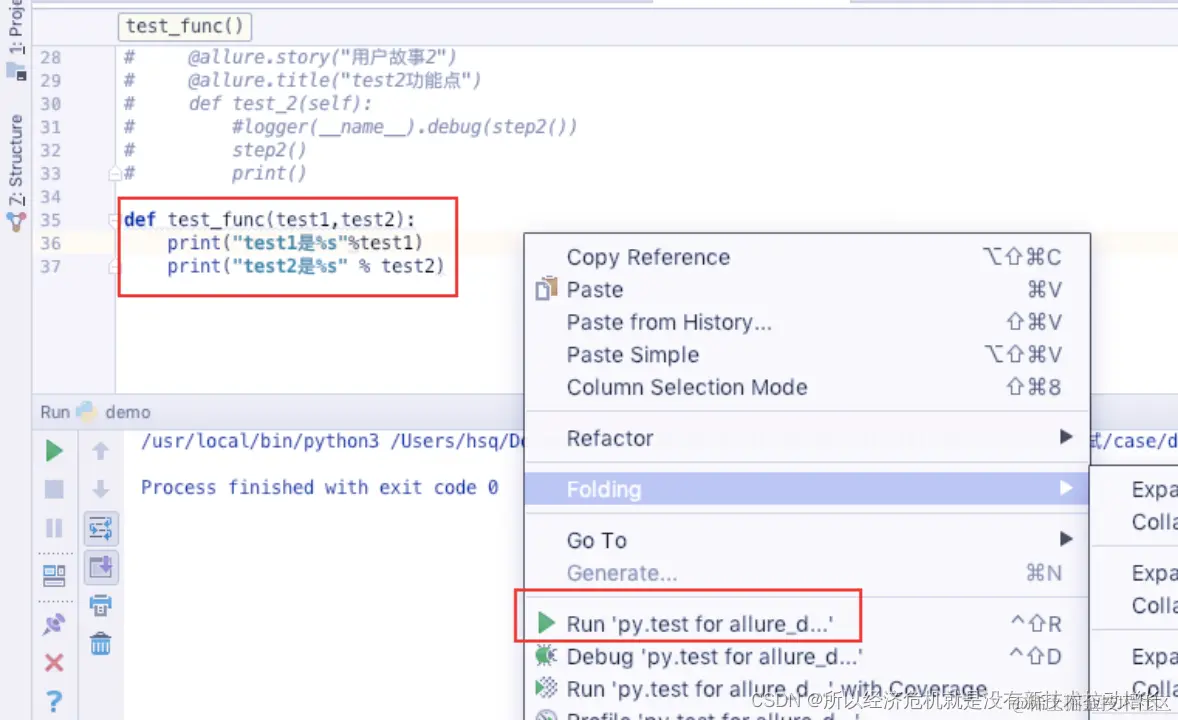
Task: Click the fold end marker at line 37
Action: coord(113,266)
